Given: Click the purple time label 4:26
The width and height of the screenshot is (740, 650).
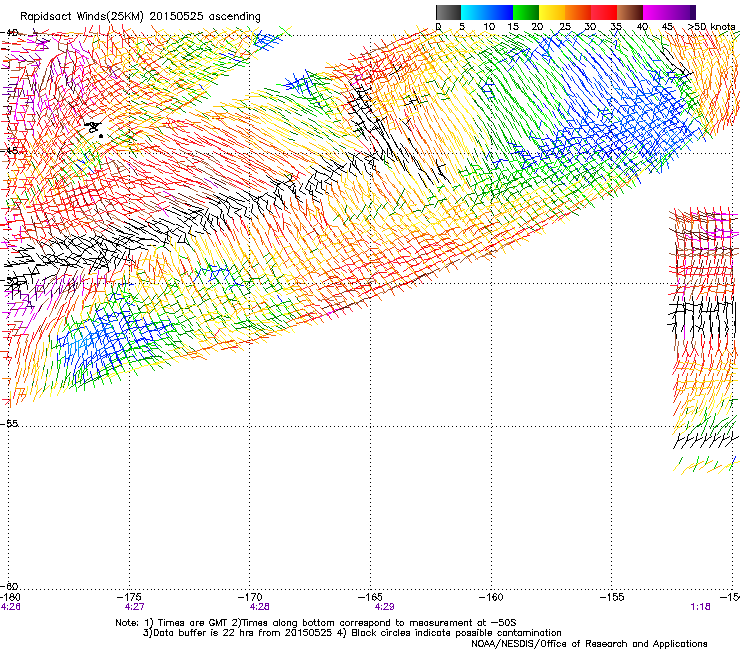Looking at the screenshot, I should point(10,607).
